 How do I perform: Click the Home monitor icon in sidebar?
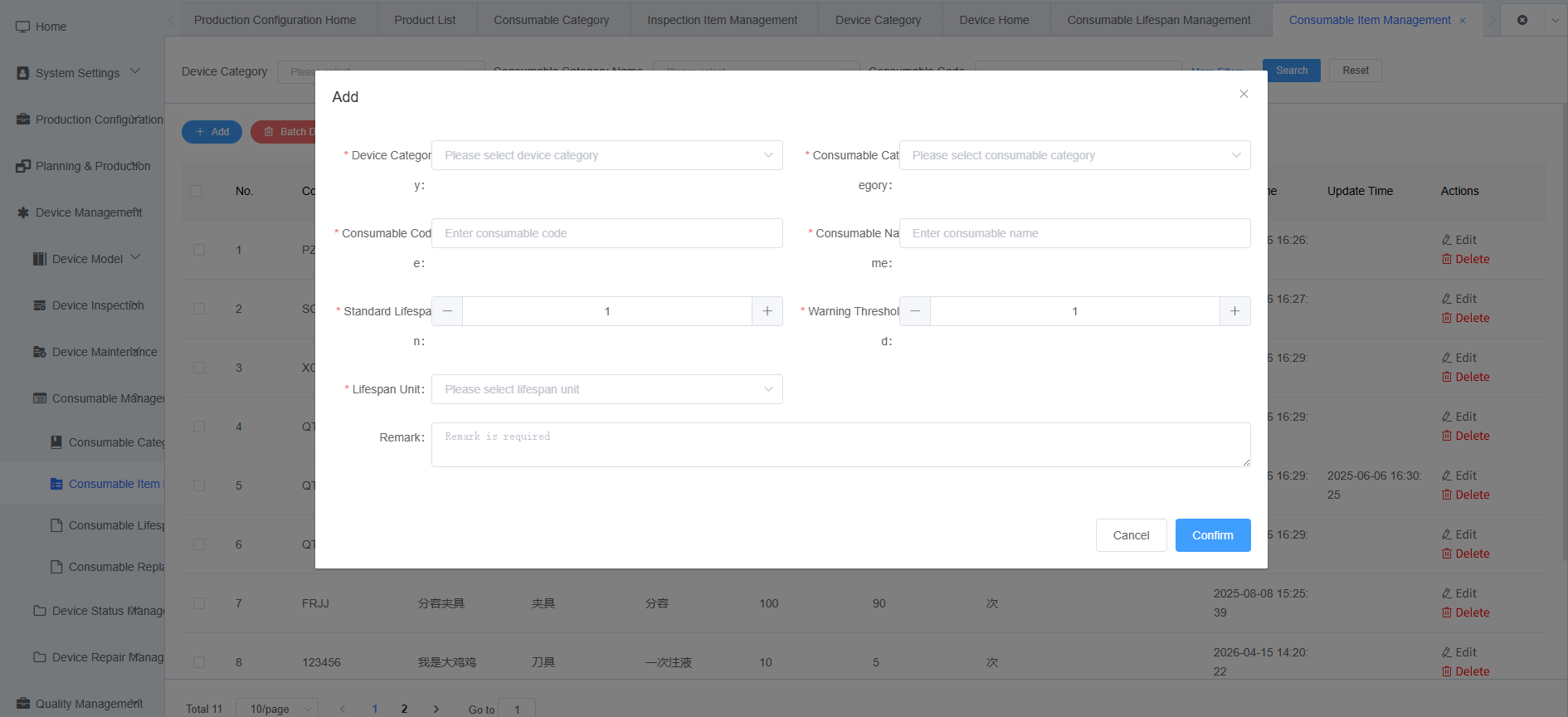(x=23, y=27)
